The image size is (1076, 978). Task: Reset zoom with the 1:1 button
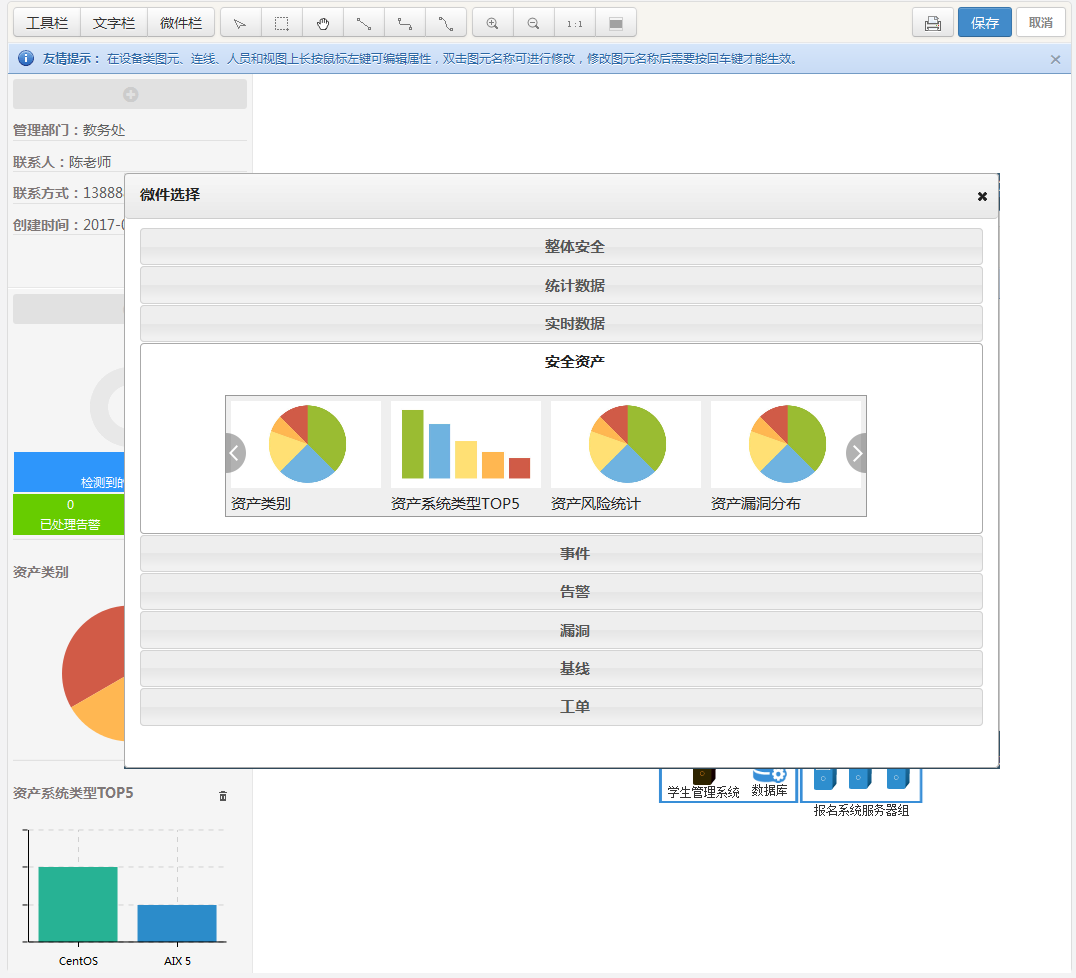click(574, 23)
